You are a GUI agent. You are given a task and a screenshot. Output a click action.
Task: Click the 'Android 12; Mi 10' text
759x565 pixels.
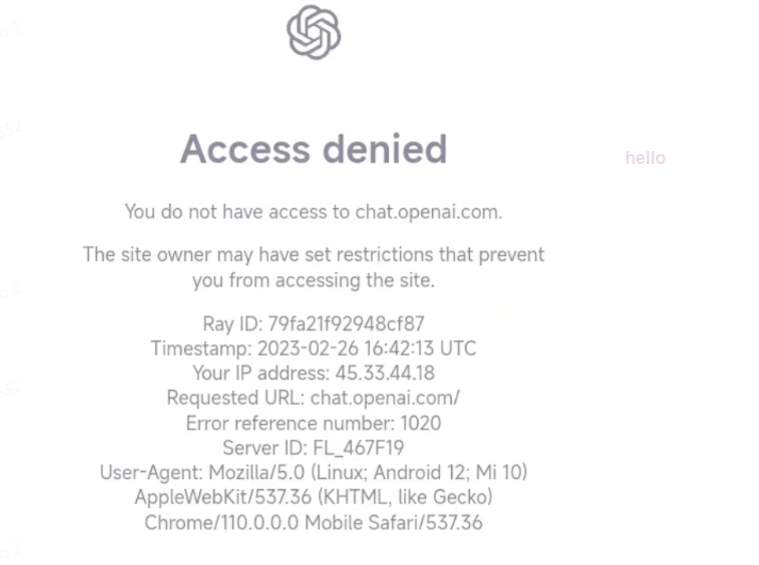pos(450,473)
